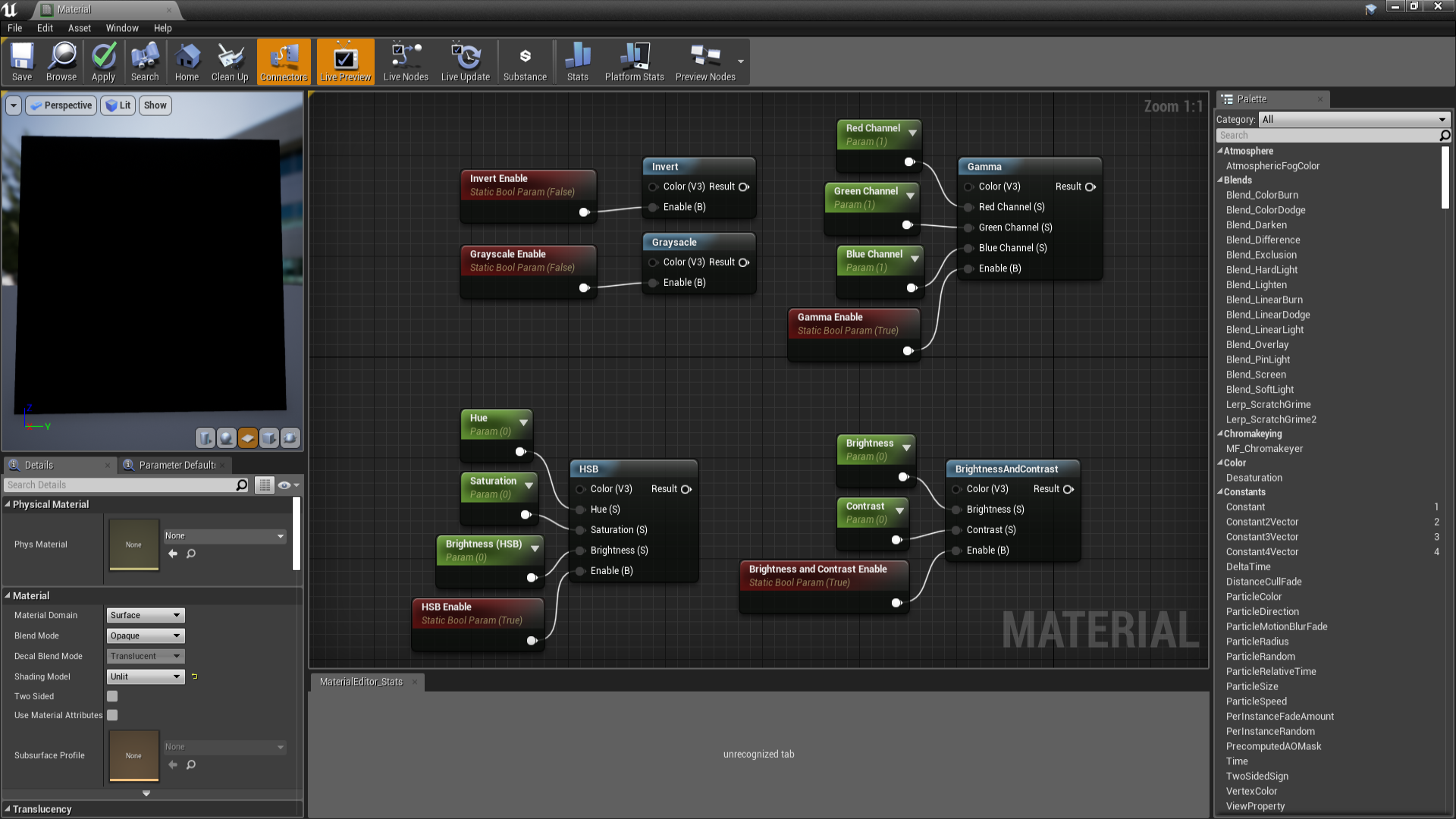Screen dimensions: 1456x819
Task: Toggle Lit mode in the preview viewport
Action: [118, 105]
